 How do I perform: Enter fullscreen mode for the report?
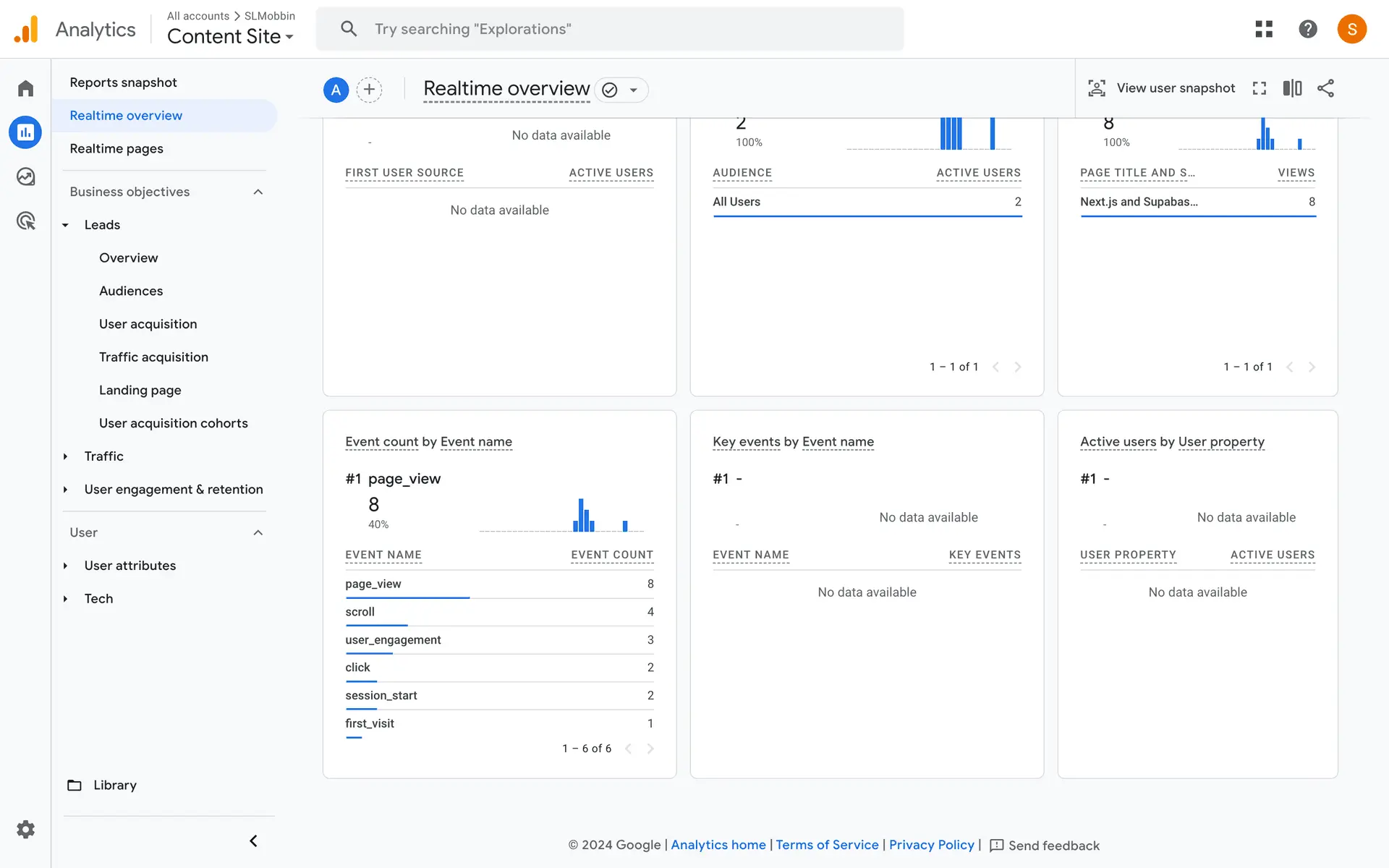[x=1260, y=88]
